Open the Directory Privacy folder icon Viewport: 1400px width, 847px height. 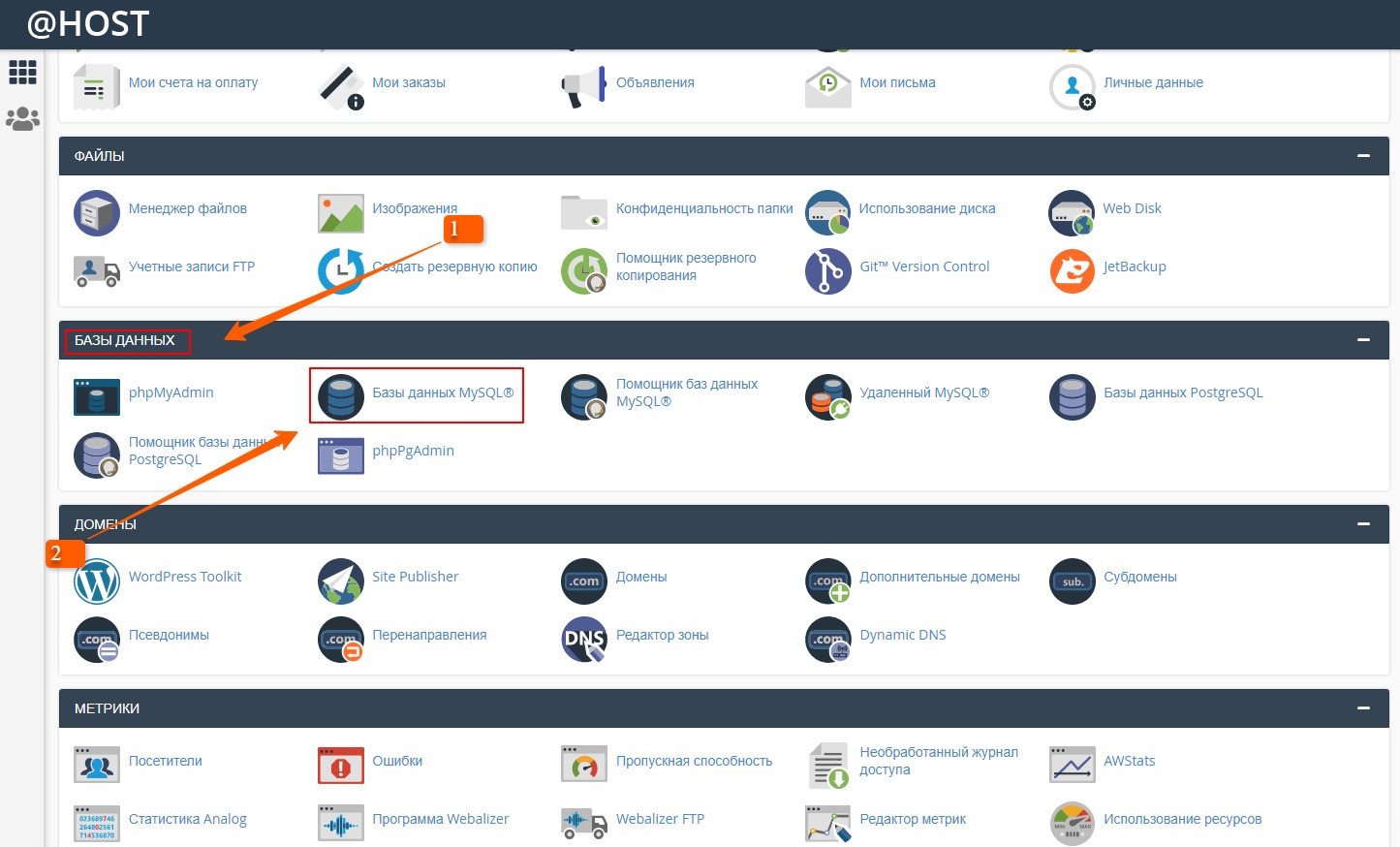click(584, 212)
